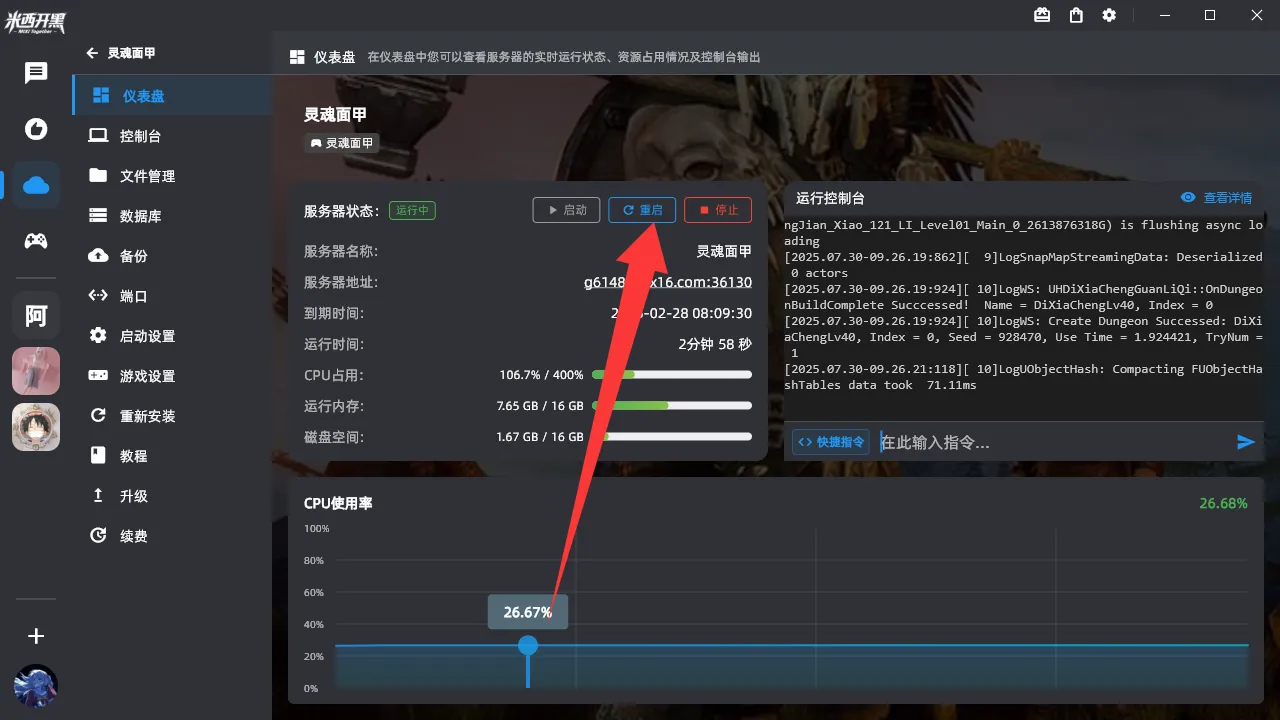1280x720 pixels.
Task: Maximize the application window
Action: [x=1210, y=15]
